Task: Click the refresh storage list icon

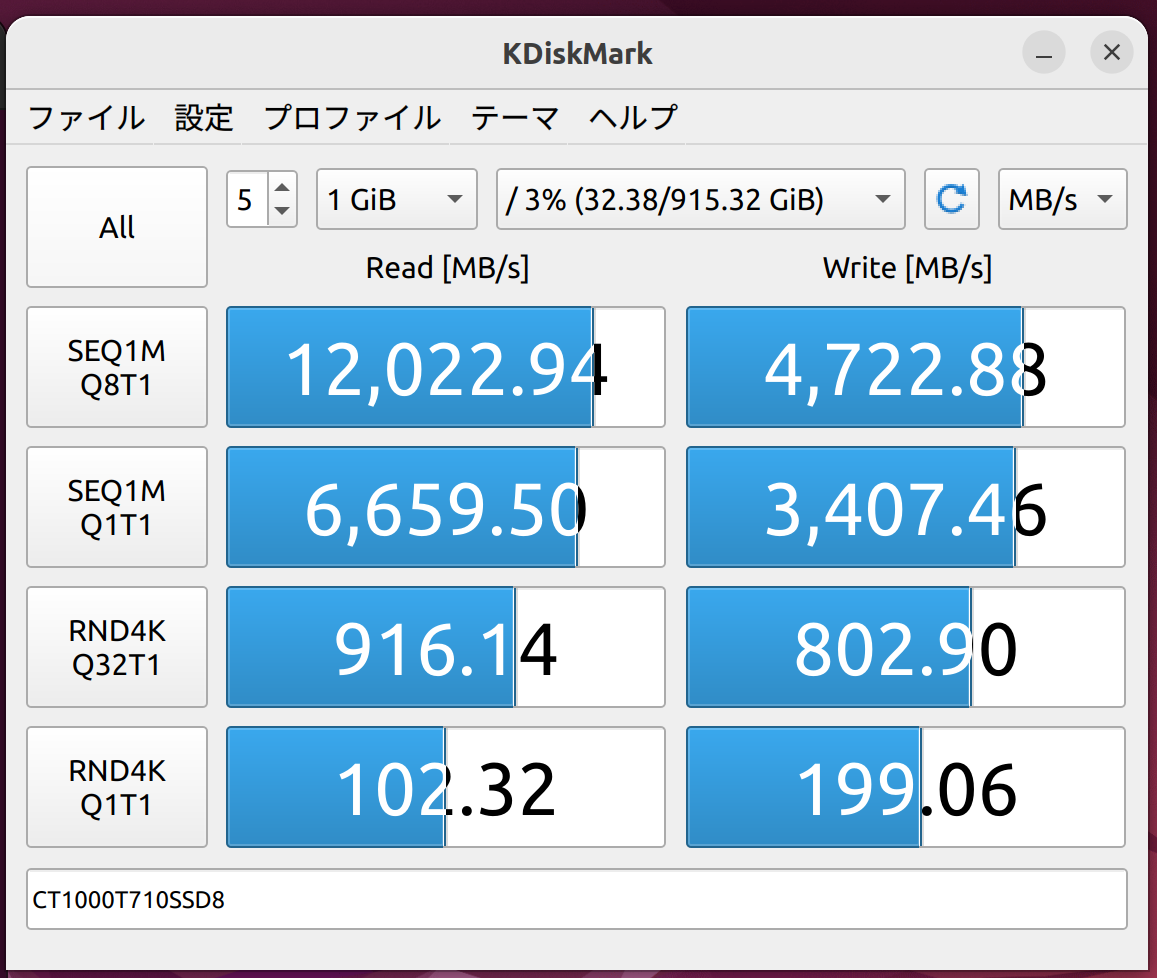Action: click(x=949, y=199)
